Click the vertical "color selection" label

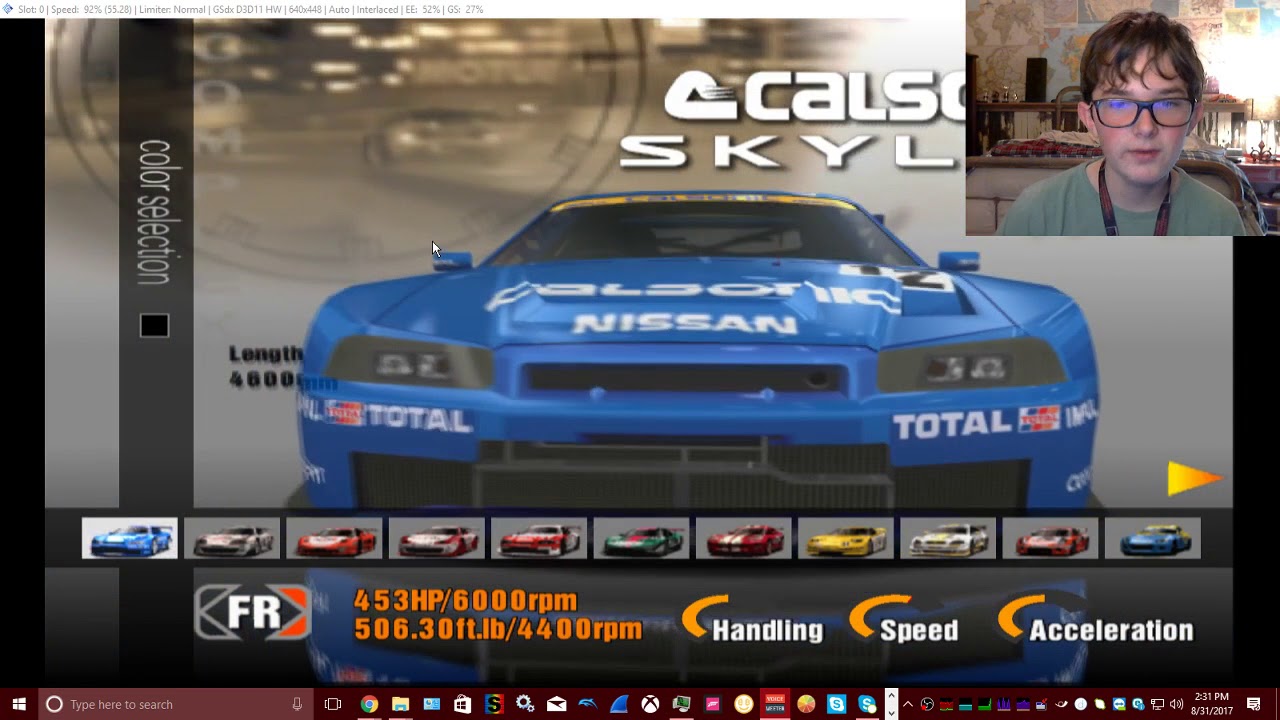tap(154, 212)
